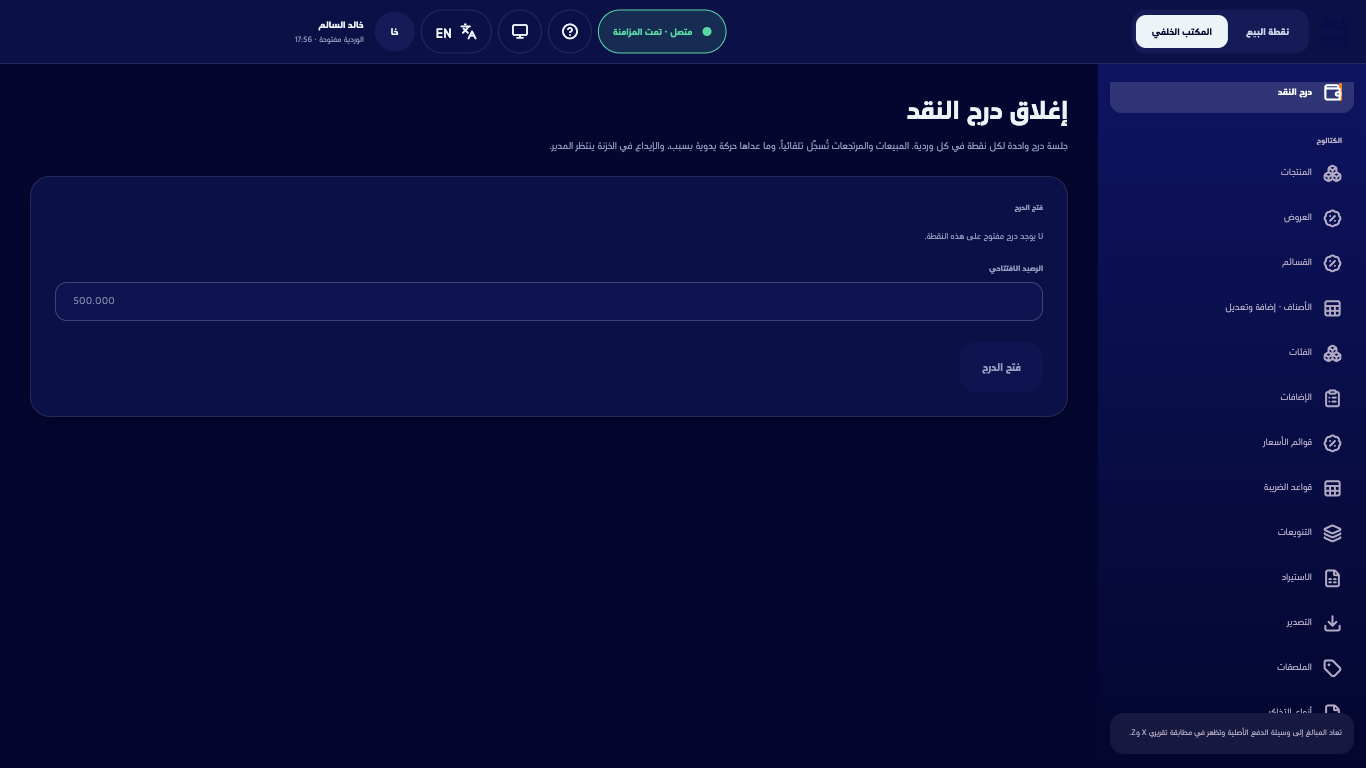
Task: Switch to نقطة البيع tab
Action: coord(1267,32)
